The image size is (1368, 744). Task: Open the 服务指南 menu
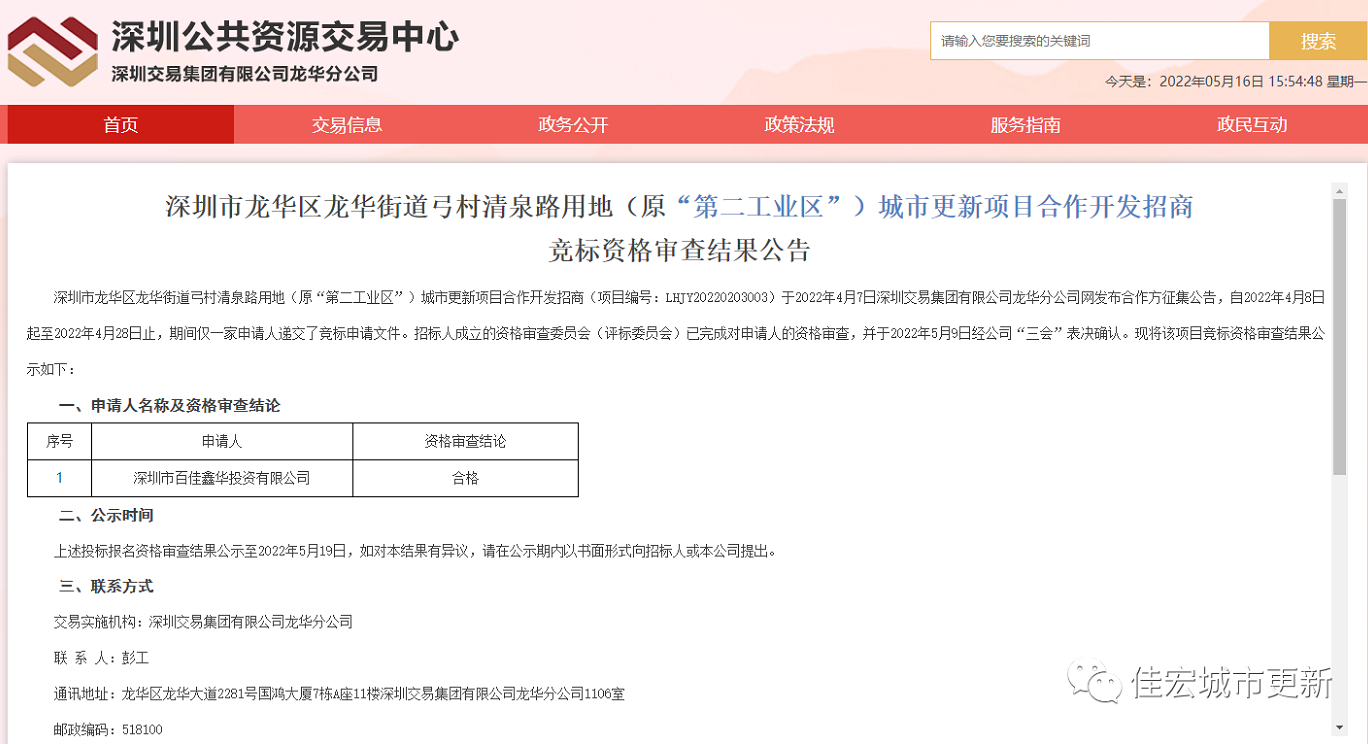click(x=1025, y=125)
